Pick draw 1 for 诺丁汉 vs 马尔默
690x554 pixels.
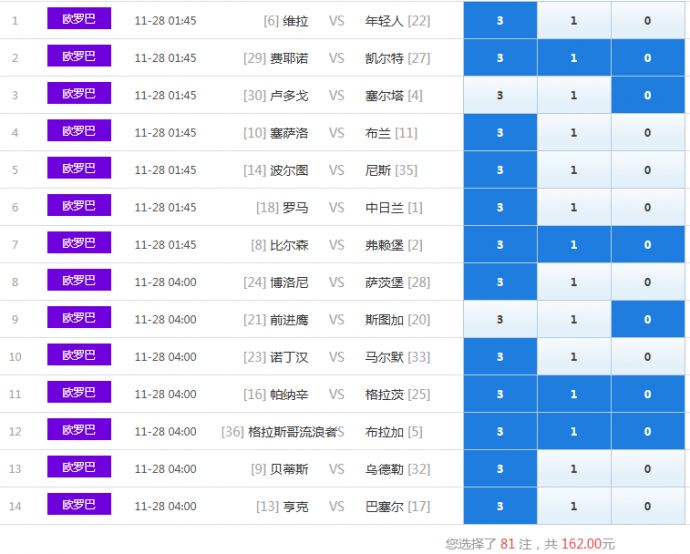(573, 357)
